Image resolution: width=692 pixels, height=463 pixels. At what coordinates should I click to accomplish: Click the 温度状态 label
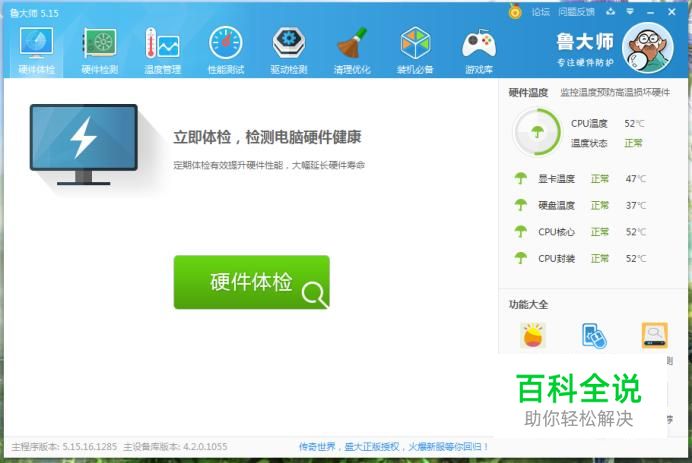[589, 143]
